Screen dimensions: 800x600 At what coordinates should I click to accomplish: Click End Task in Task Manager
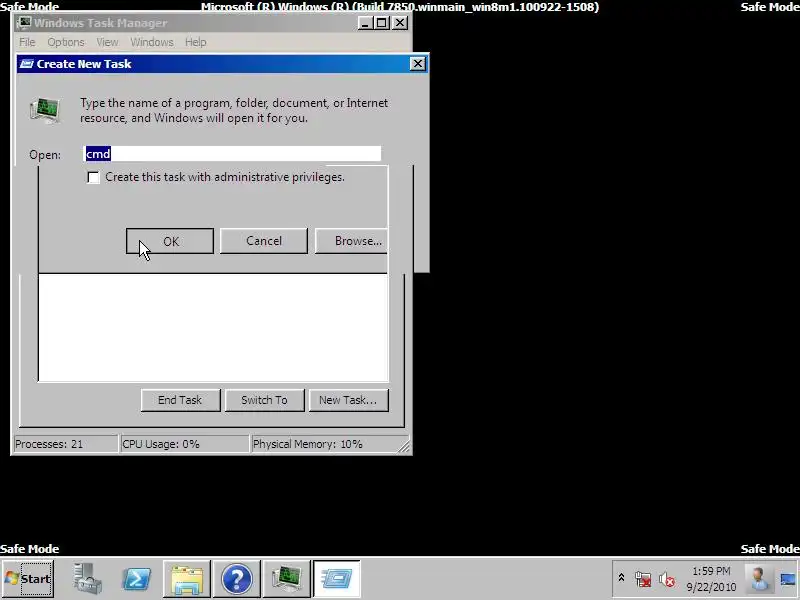click(x=181, y=400)
